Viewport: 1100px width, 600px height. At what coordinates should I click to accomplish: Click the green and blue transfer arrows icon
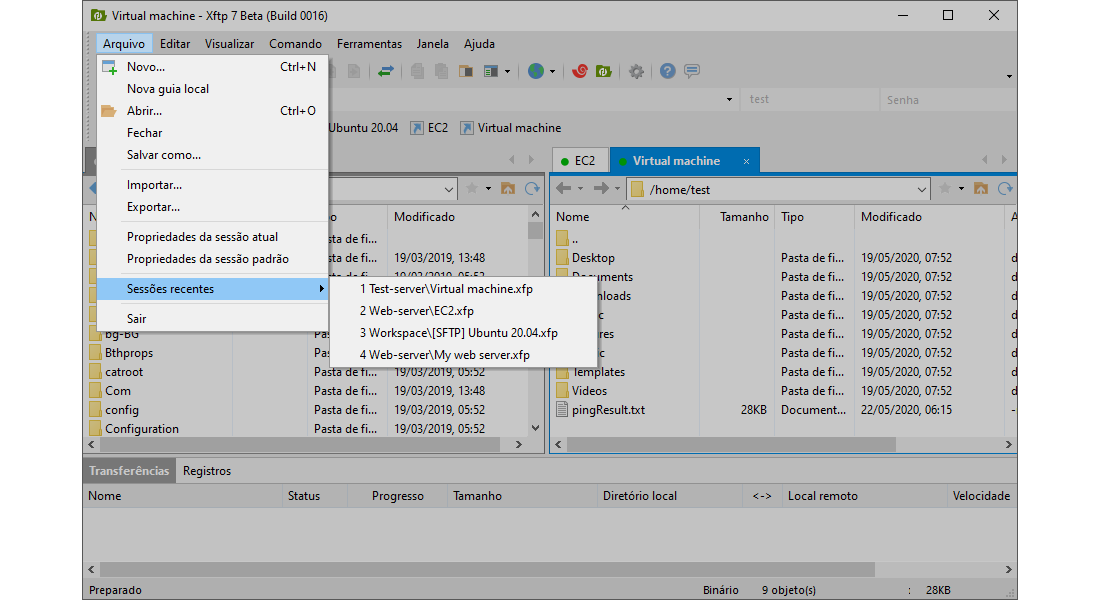(385, 71)
